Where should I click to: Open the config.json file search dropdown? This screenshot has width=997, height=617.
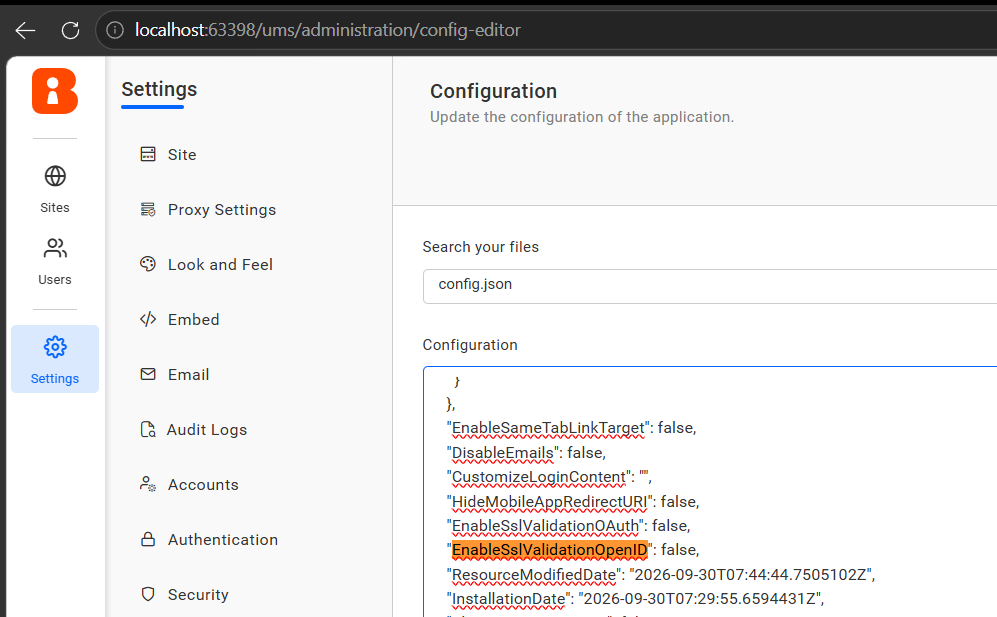tap(710, 286)
